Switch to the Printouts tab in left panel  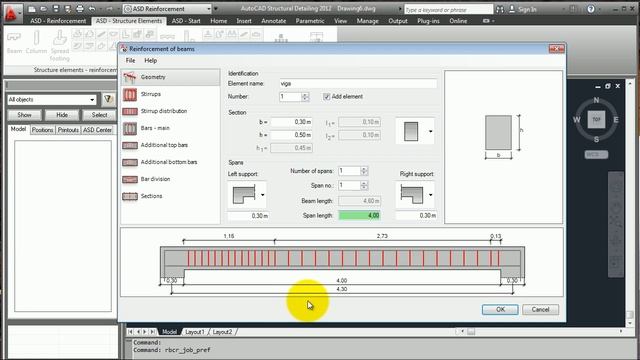pos(68,130)
